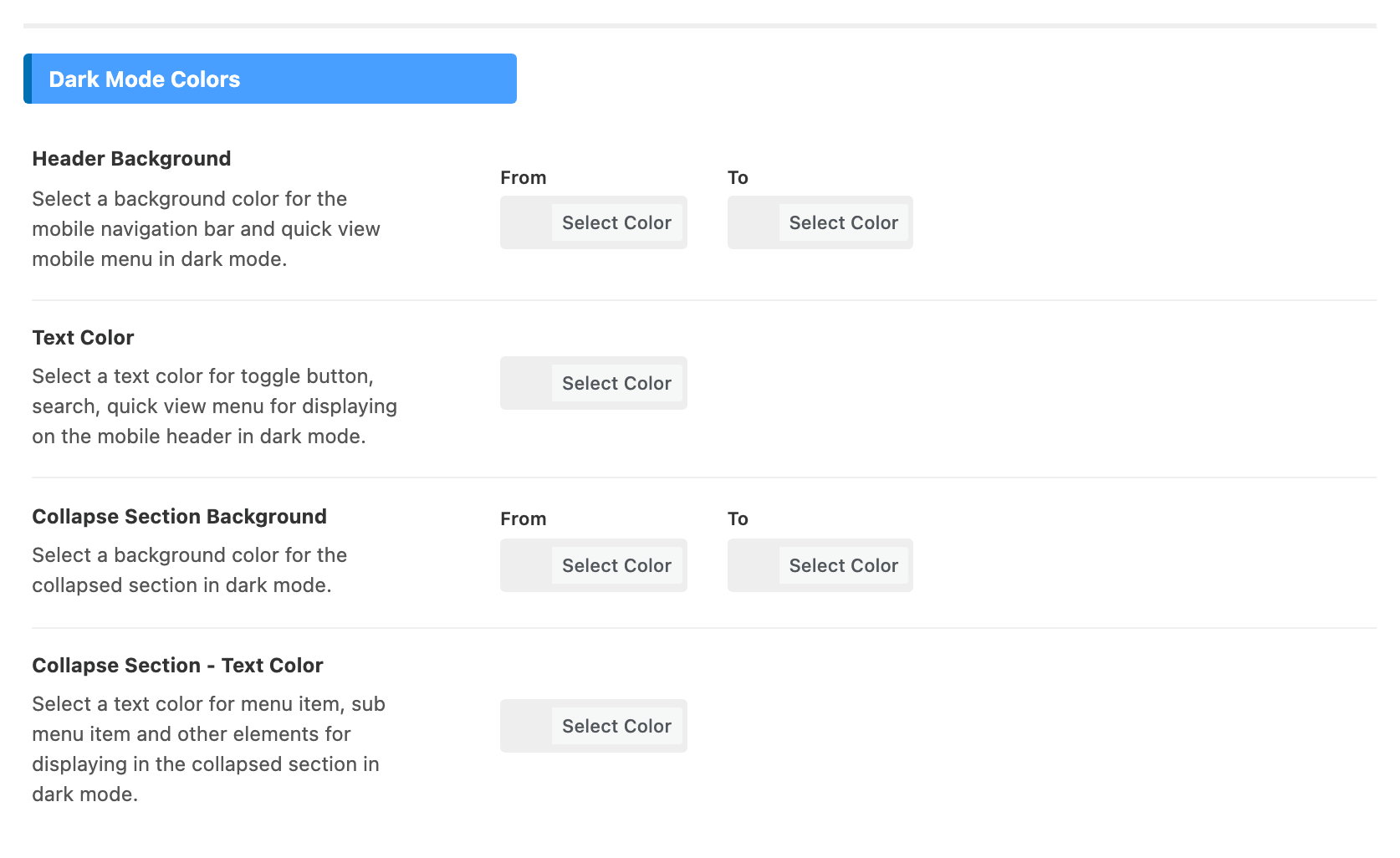1400x858 pixels.
Task: Click the menu item text color description paragraph
Action: [208, 749]
